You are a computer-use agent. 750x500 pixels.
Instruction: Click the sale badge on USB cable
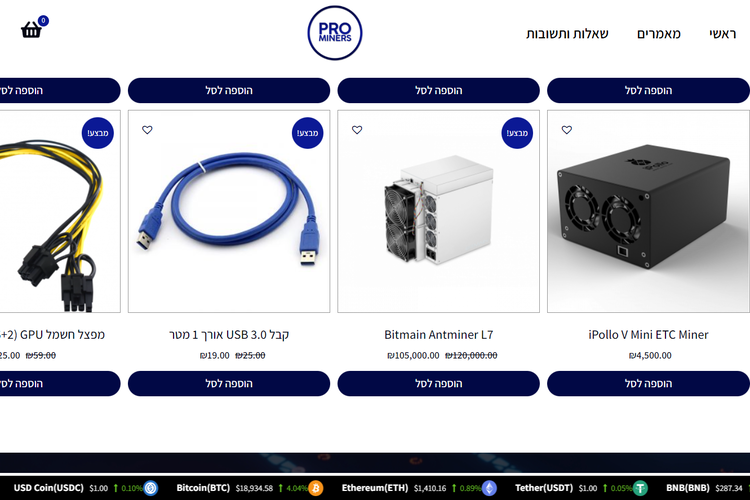tap(308, 133)
